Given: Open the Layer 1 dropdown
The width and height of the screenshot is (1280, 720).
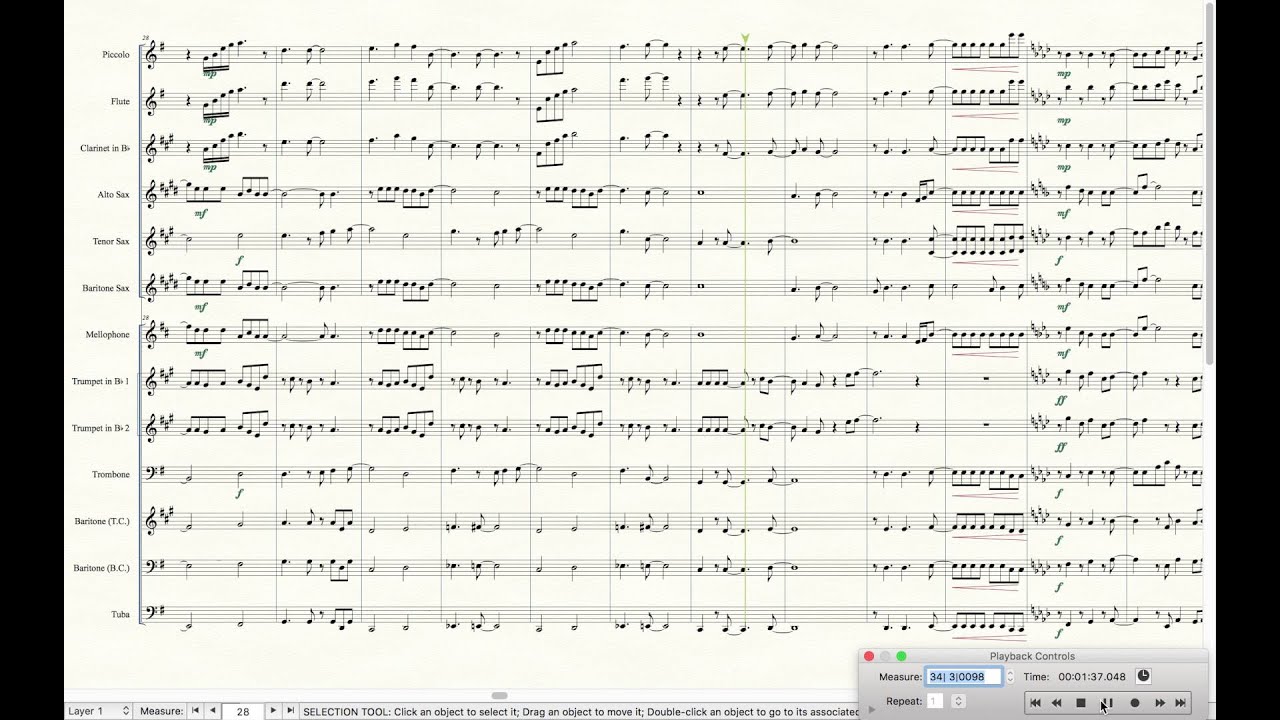Looking at the screenshot, I should (98, 711).
